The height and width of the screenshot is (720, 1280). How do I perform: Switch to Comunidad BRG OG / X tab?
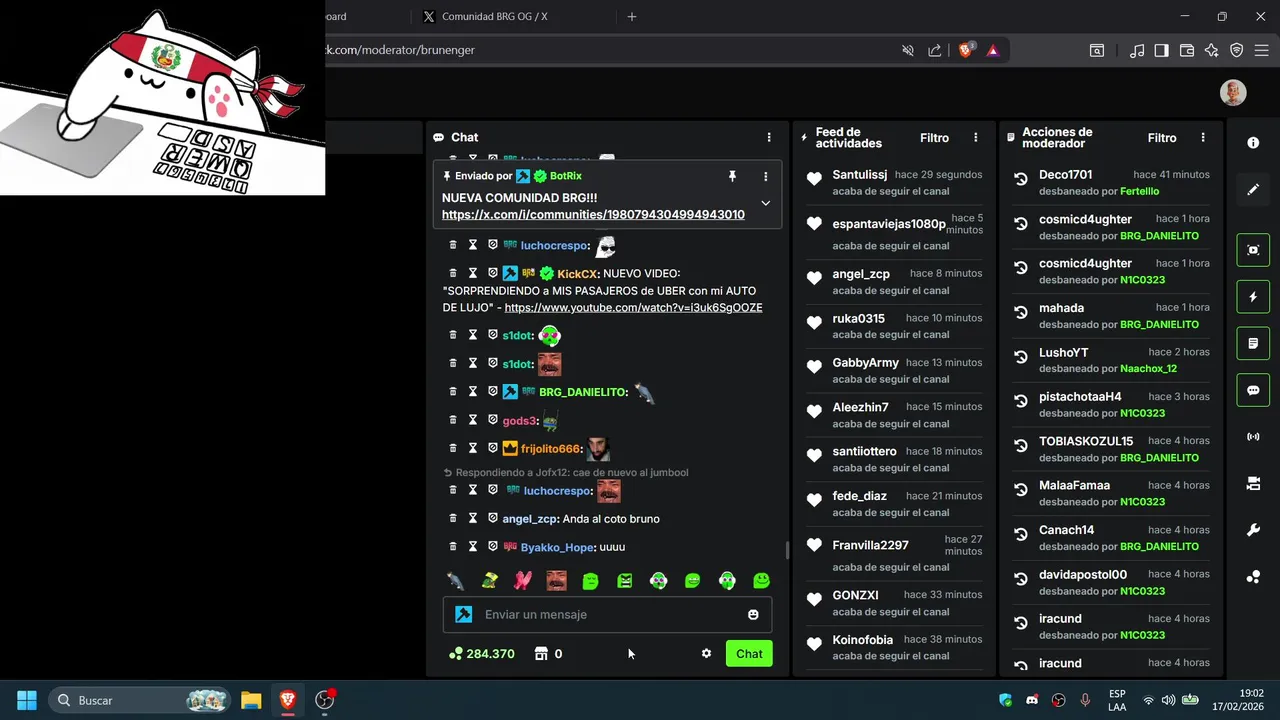point(495,16)
